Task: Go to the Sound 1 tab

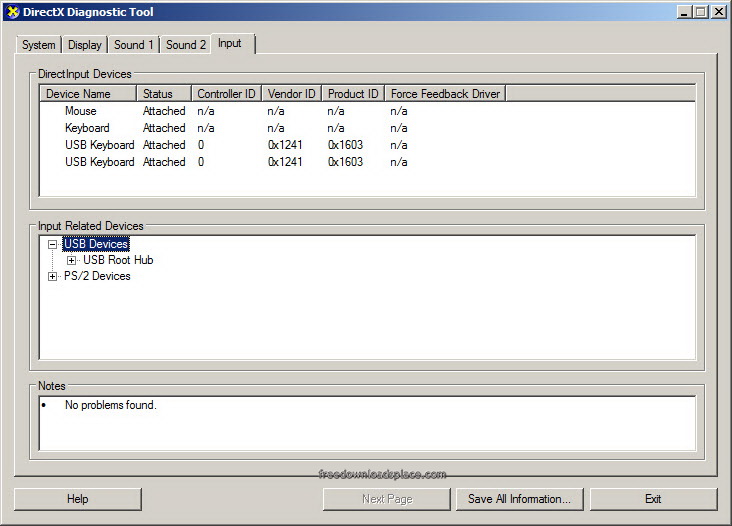Action: (x=133, y=45)
